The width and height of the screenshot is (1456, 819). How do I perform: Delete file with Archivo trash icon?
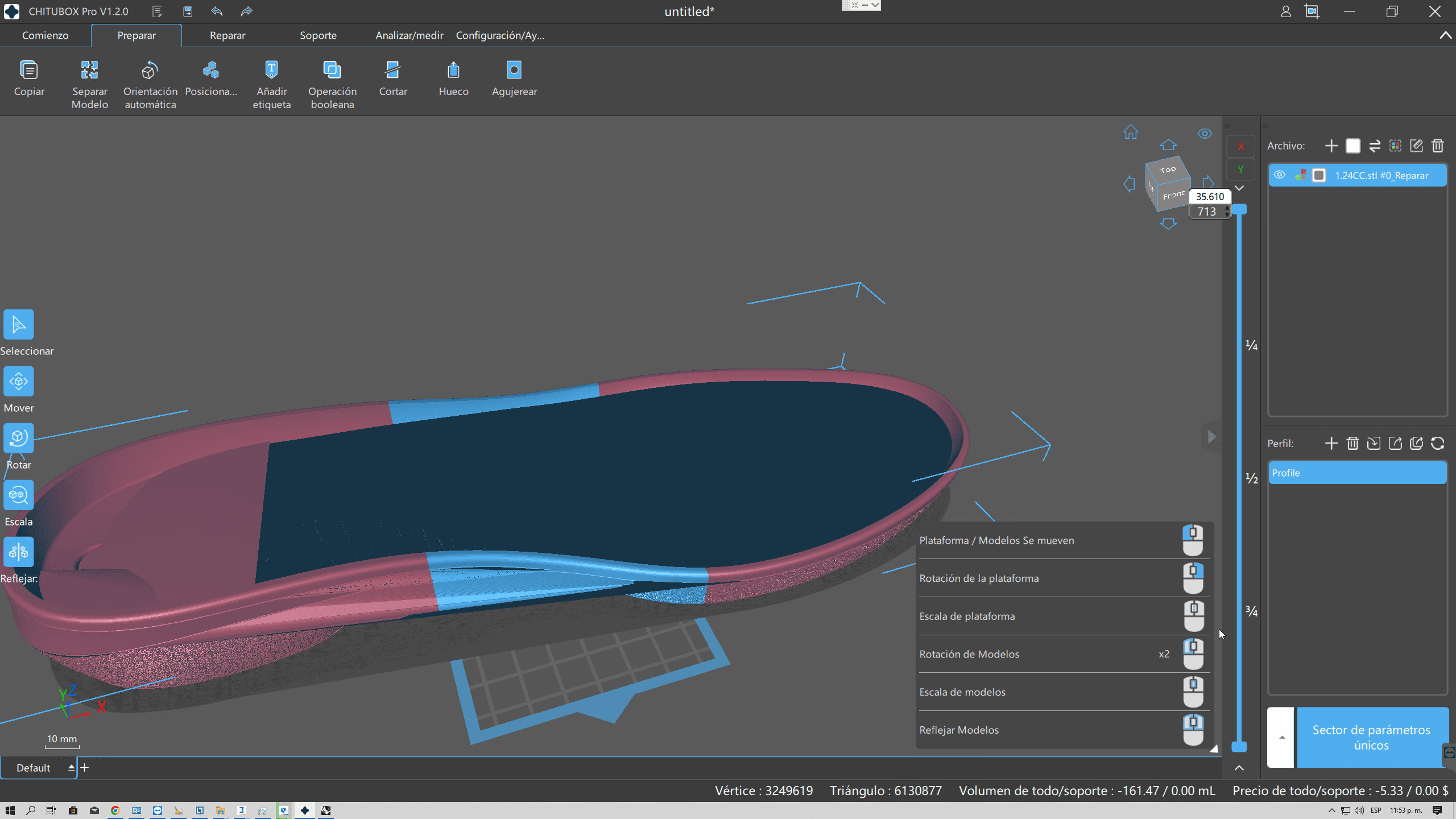(1438, 146)
